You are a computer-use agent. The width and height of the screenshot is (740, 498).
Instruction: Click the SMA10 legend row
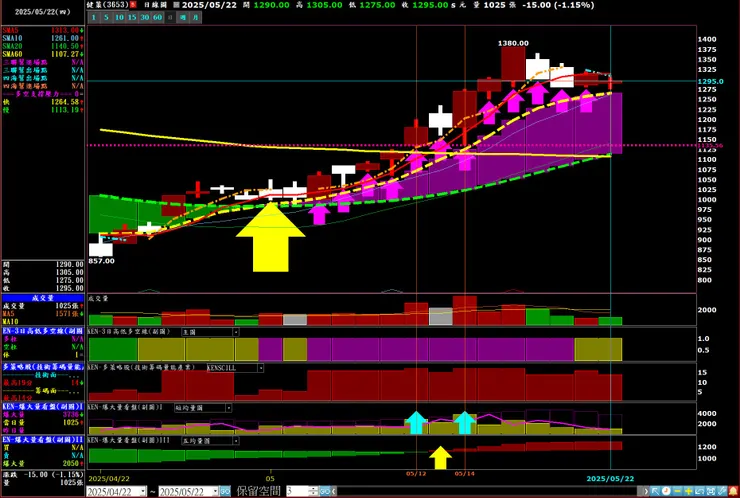click(43, 38)
